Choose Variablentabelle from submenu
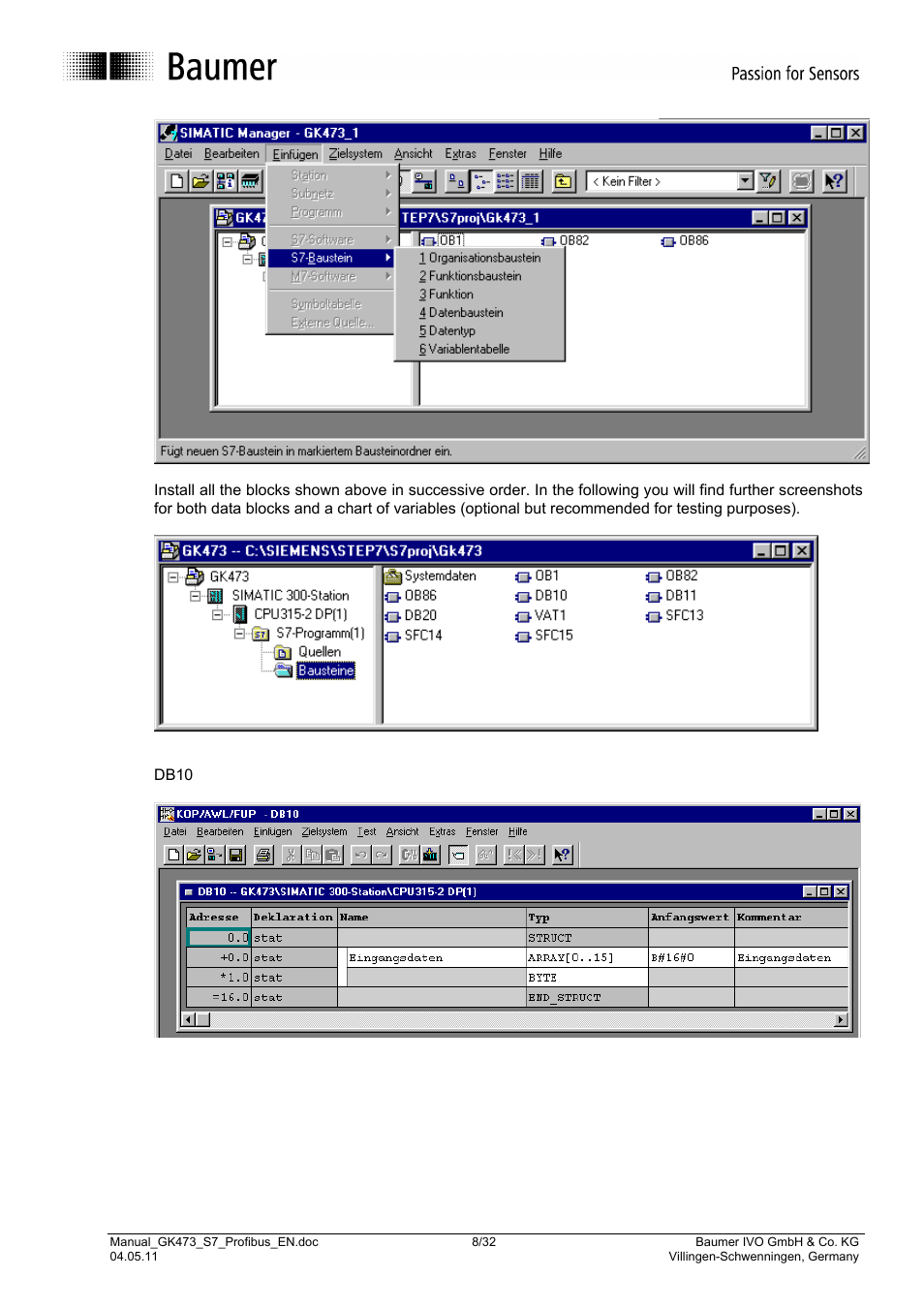924x1309 pixels. (479, 350)
